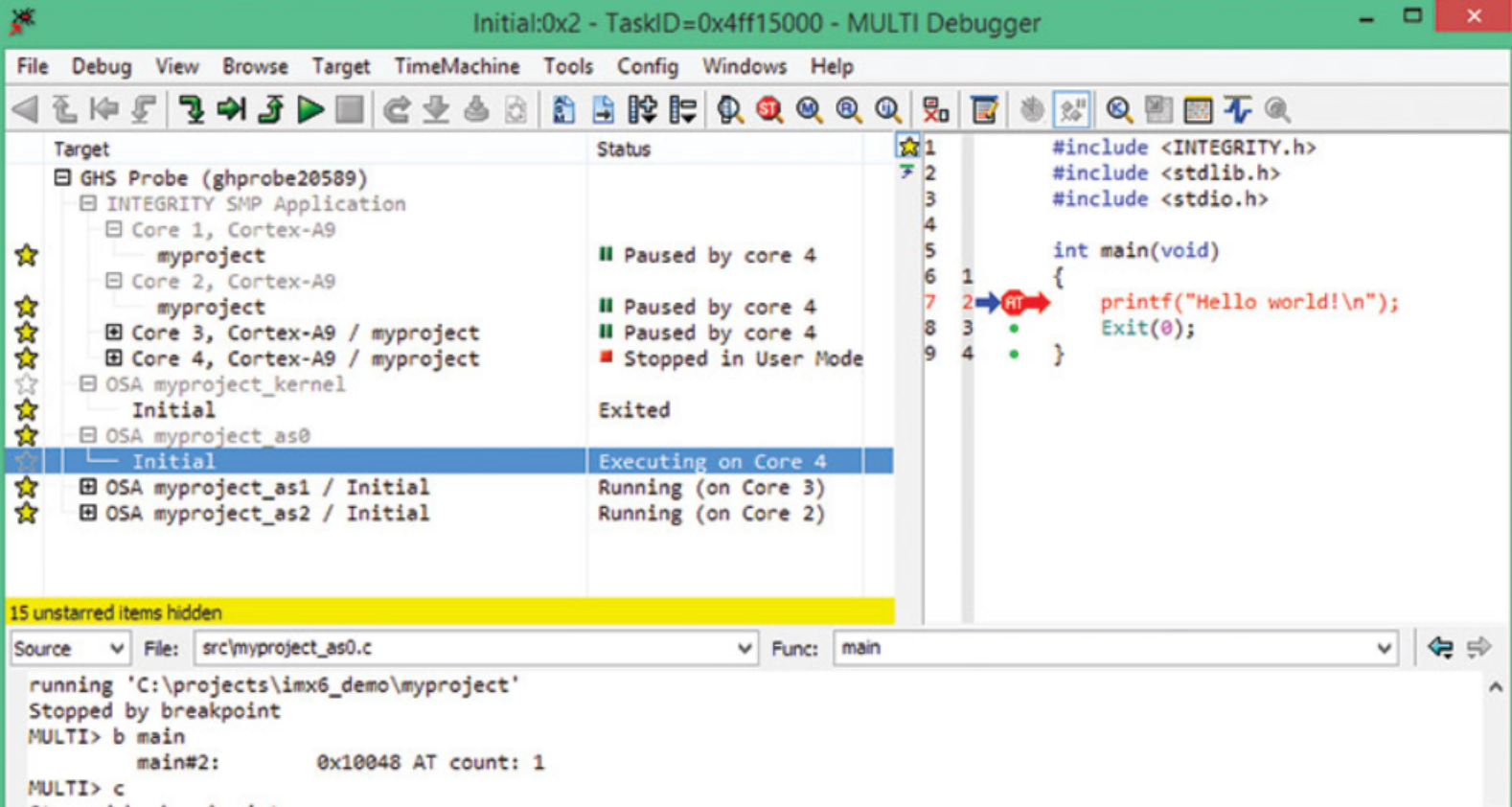Open the TimeMachine menu
The image size is (1512, 807).
click(457, 67)
